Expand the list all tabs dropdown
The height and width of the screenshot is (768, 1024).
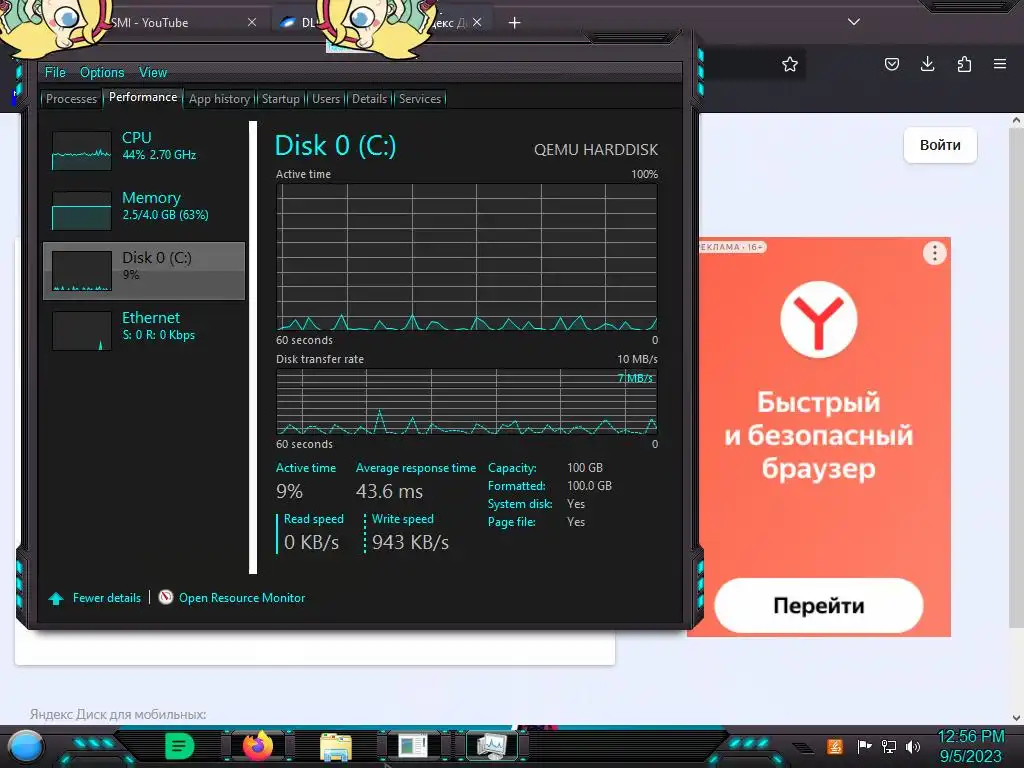point(854,22)
